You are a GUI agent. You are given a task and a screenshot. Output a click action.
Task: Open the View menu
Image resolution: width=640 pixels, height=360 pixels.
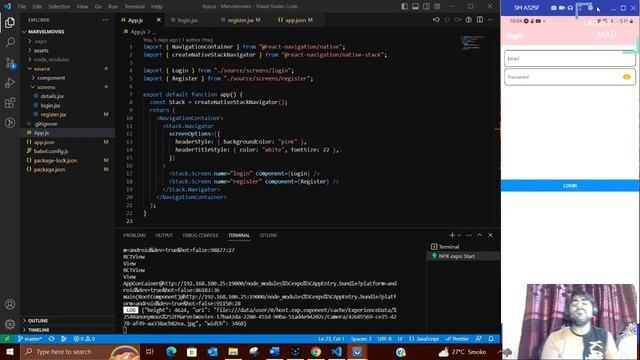[x=82, y=7]
